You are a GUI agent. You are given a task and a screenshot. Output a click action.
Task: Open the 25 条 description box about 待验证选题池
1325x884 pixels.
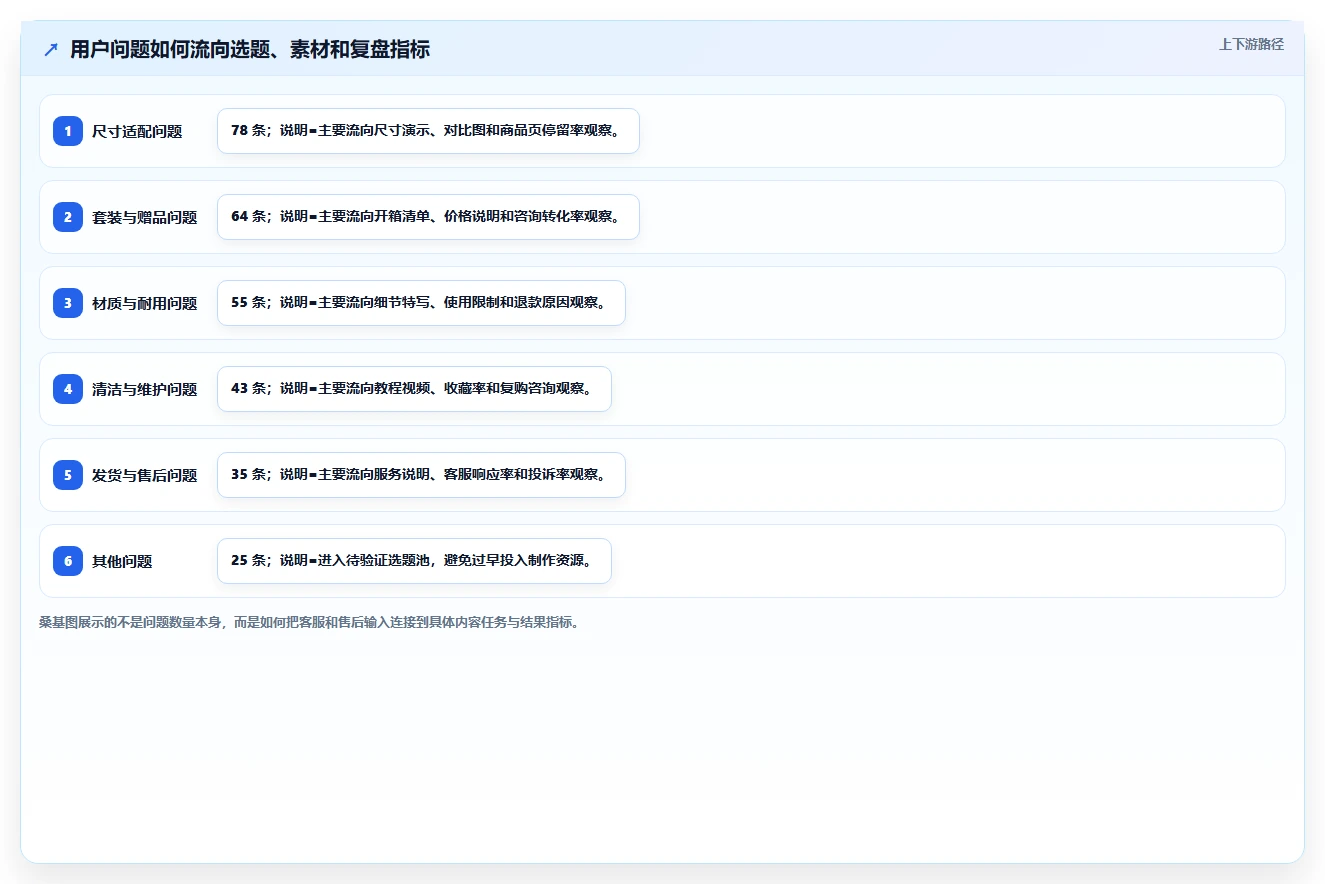[414, 561]
